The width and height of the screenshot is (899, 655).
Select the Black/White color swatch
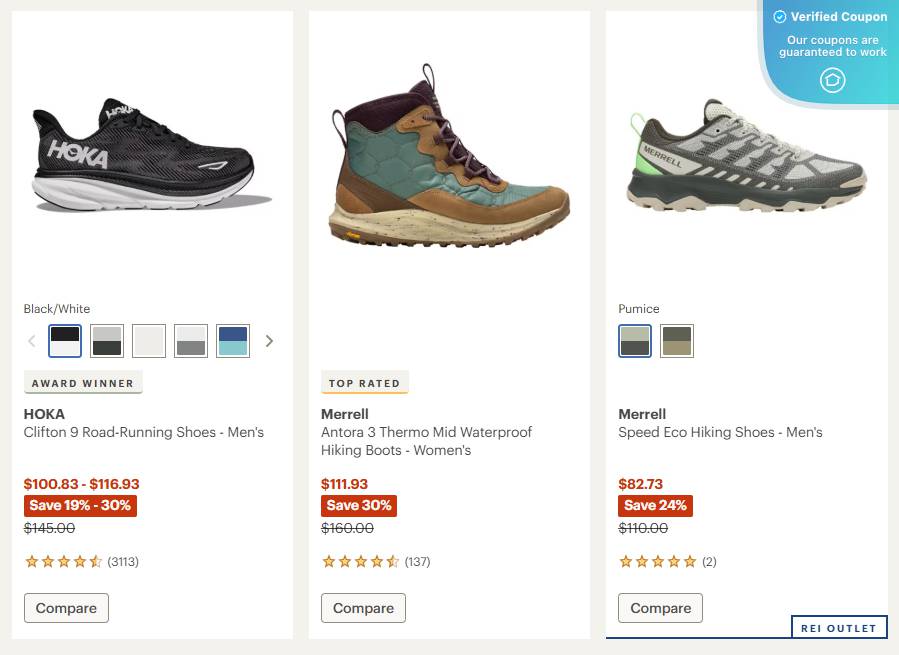(x=64, y=340)
